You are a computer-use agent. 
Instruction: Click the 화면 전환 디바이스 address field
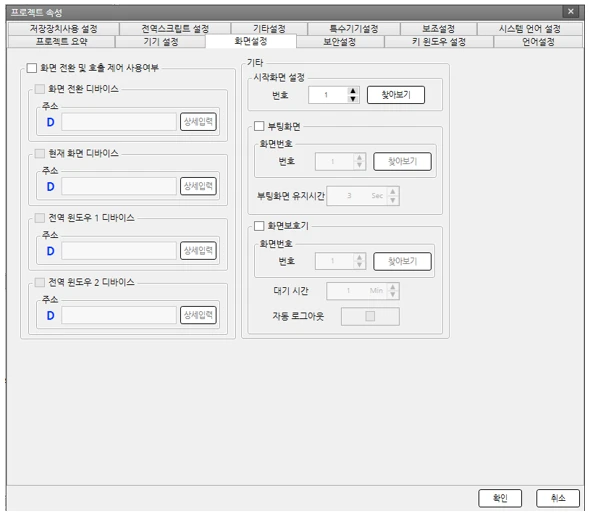click(119, 122)
